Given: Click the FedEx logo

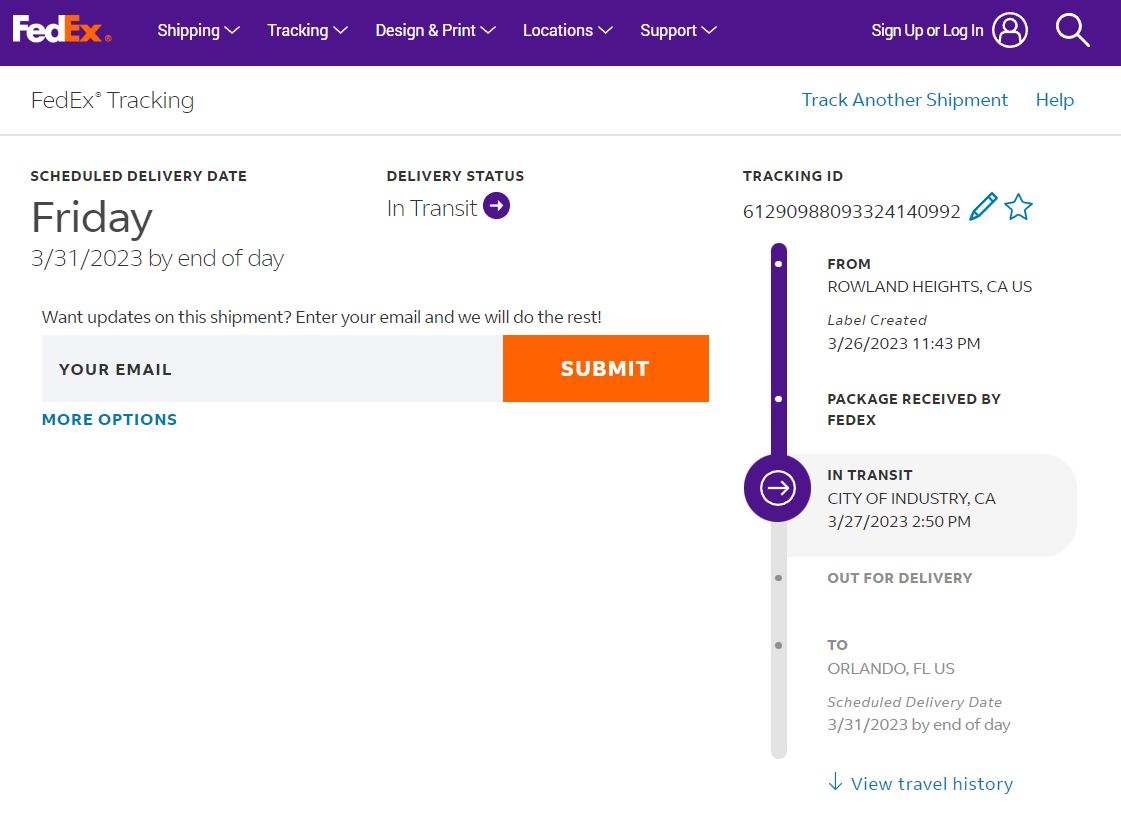Looking at the screenshot, I should point(61,31).
